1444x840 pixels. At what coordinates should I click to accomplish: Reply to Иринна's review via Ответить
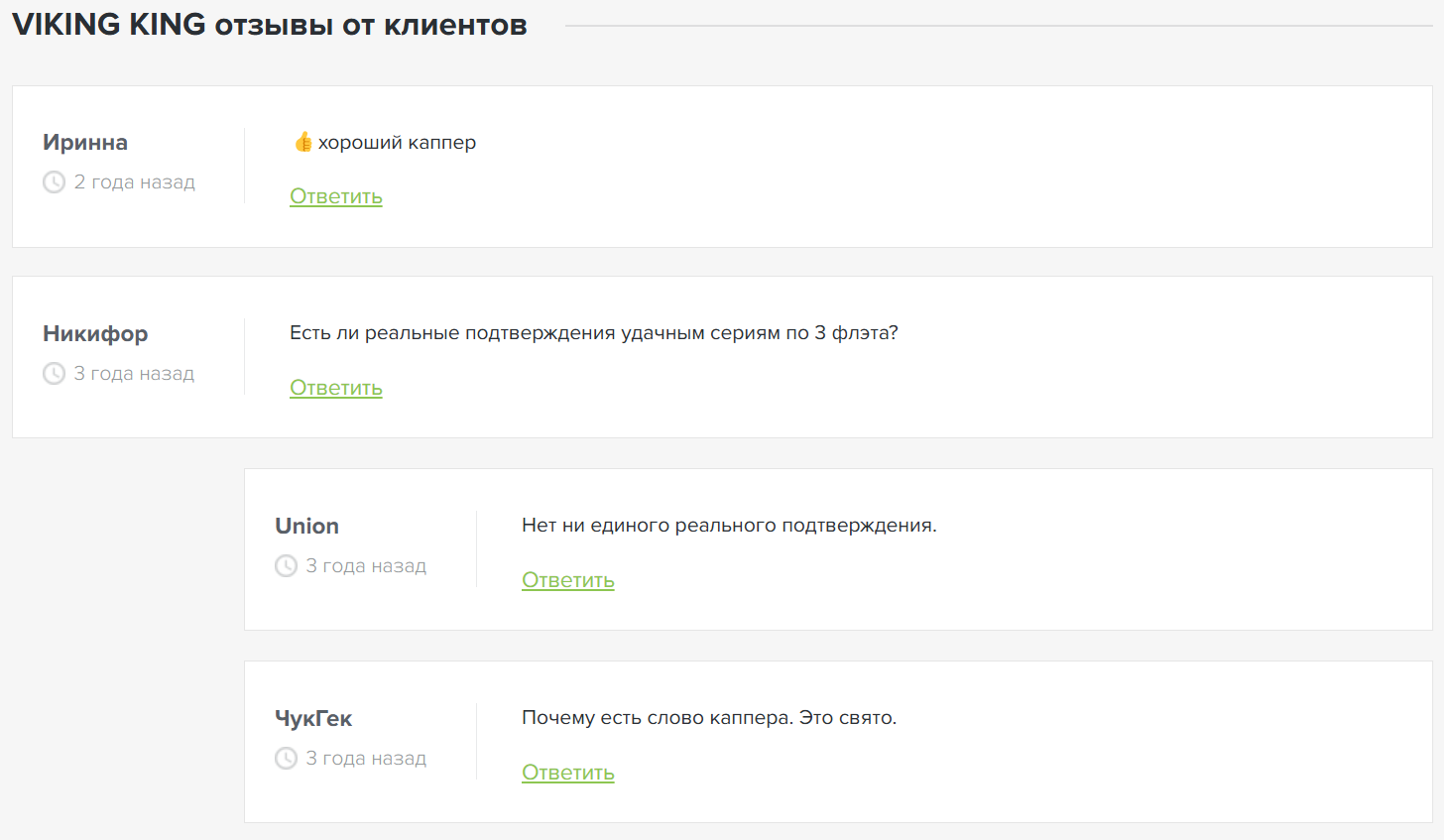click(x=336, y=196)
